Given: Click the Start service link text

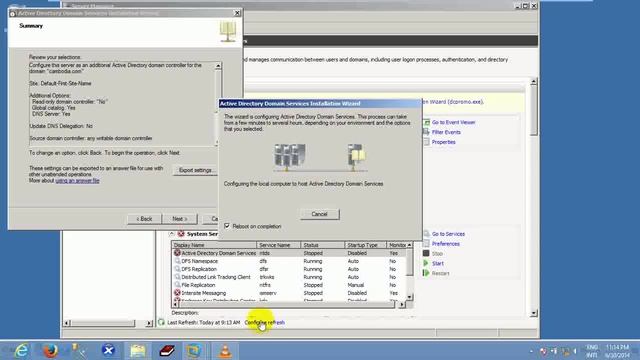Looking at the screenshot, I should click(438, 263).
